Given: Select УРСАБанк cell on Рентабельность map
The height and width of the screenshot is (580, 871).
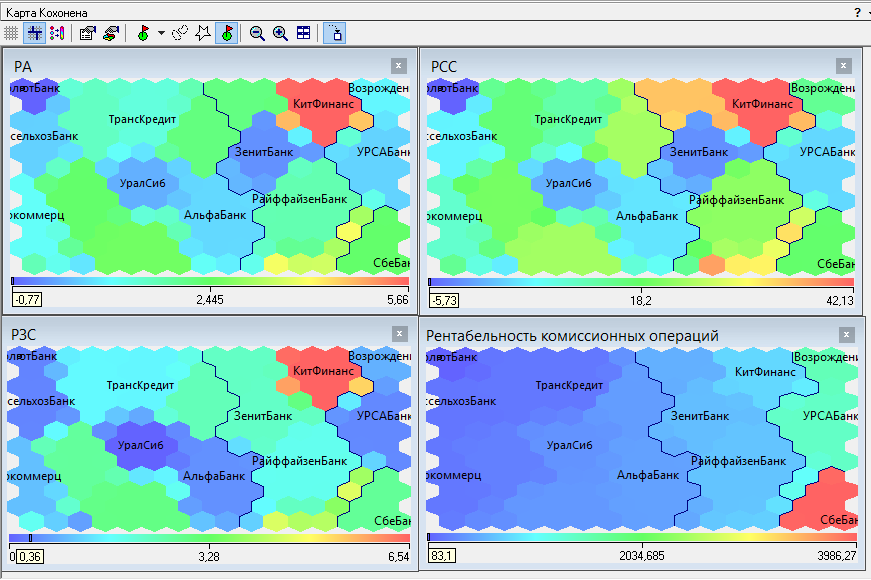Looking at the screenshot, I should tap(830, 416).
